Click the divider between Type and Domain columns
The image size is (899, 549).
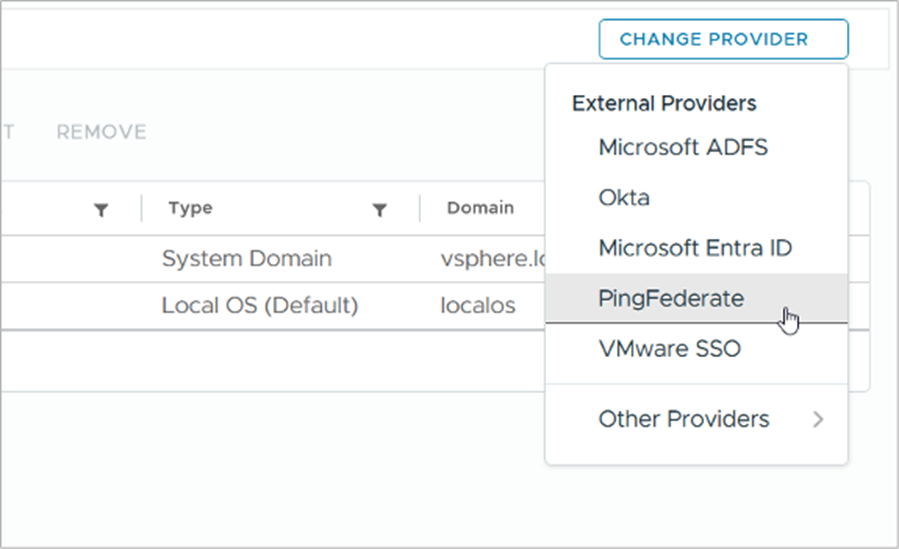(x=420, y=209)
